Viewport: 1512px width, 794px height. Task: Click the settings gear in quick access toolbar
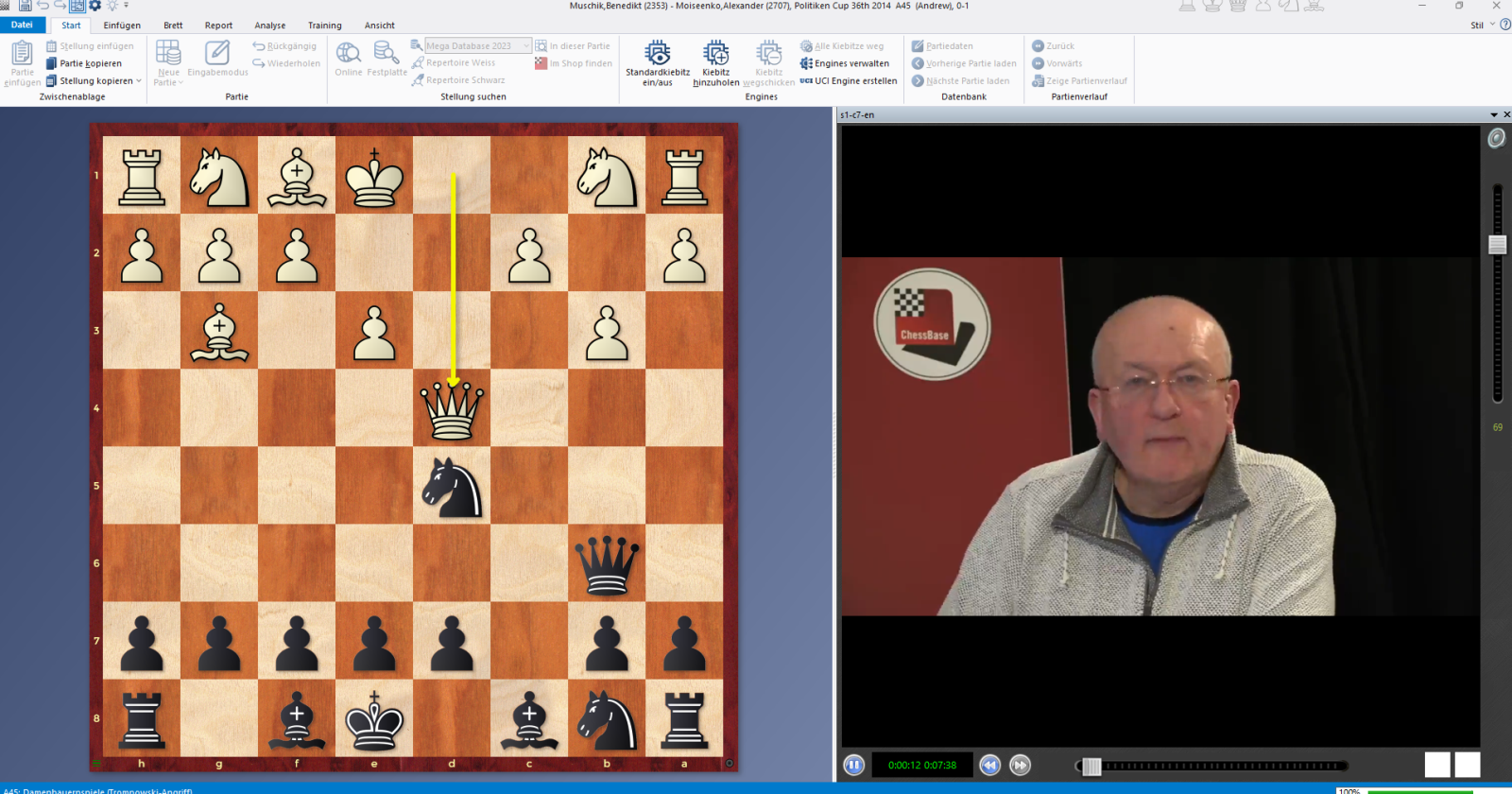pos(94,6)
